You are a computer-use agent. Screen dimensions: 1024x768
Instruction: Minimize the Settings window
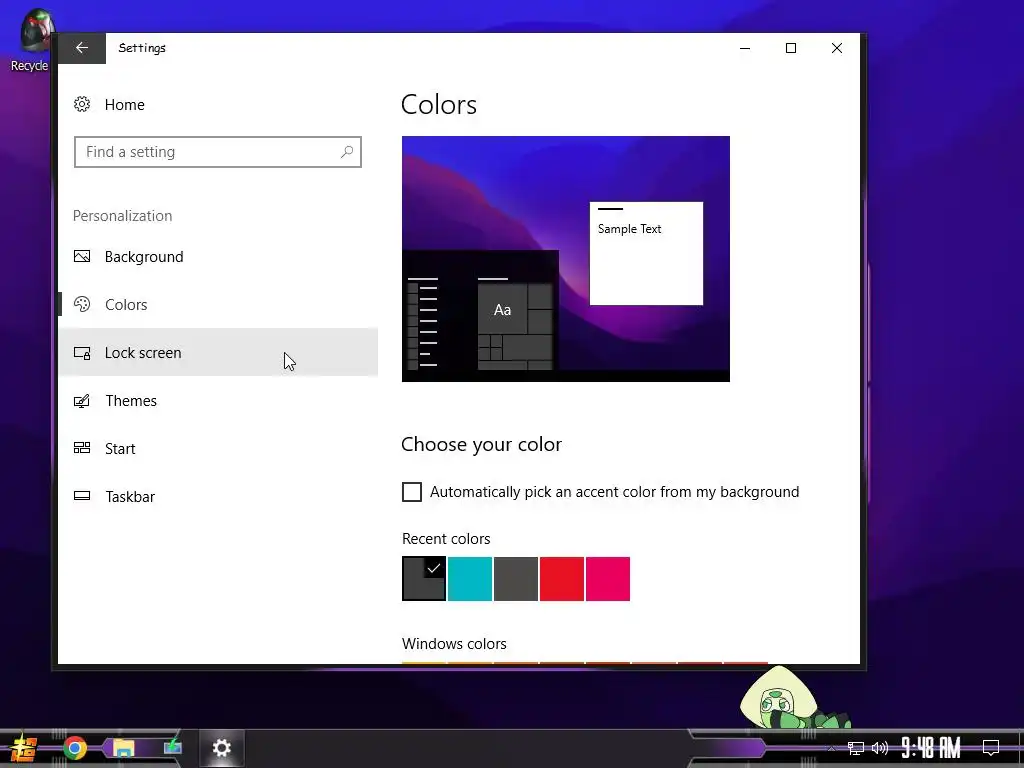(x=744, y=48)
